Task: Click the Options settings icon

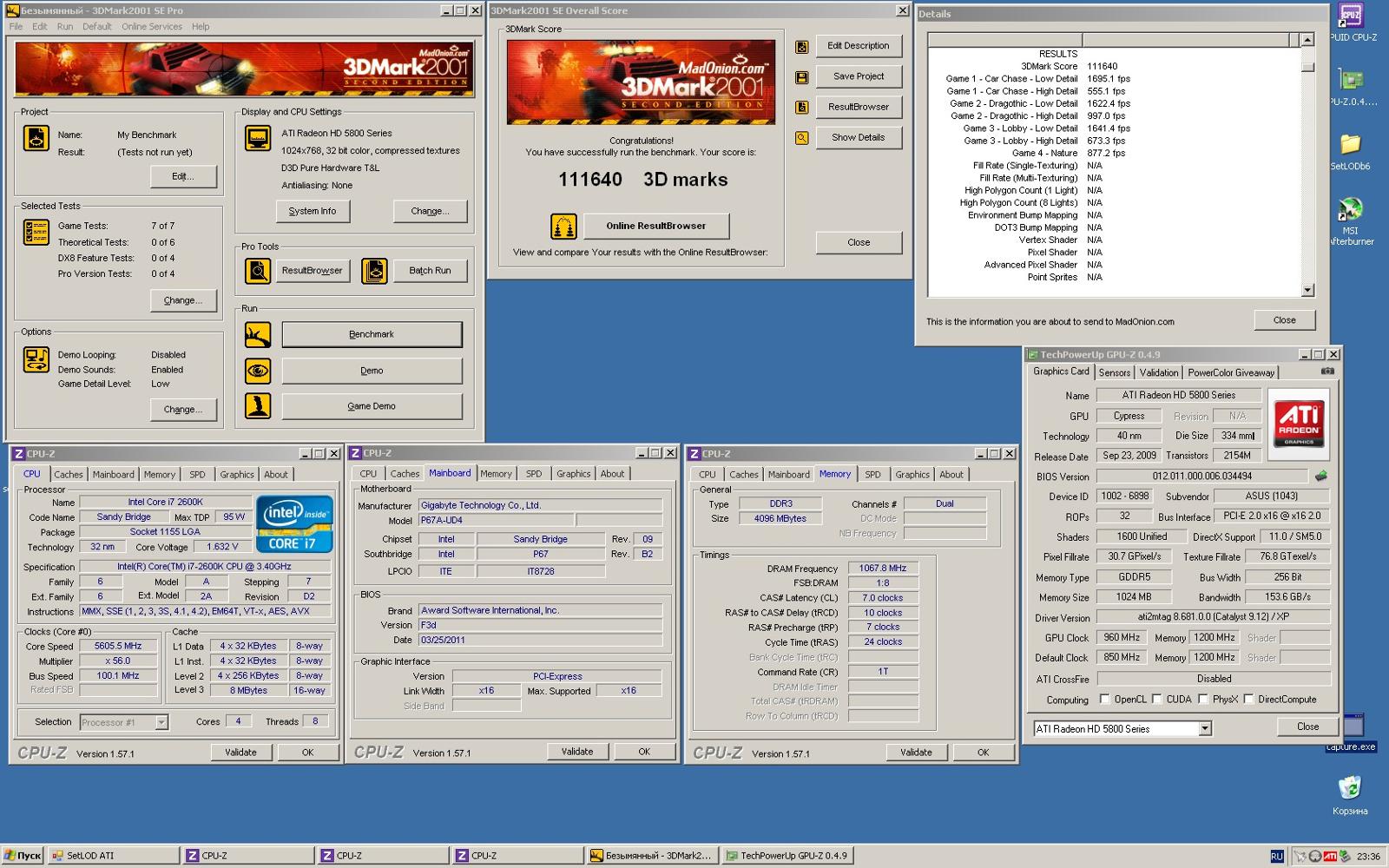Action: point(36,359)
